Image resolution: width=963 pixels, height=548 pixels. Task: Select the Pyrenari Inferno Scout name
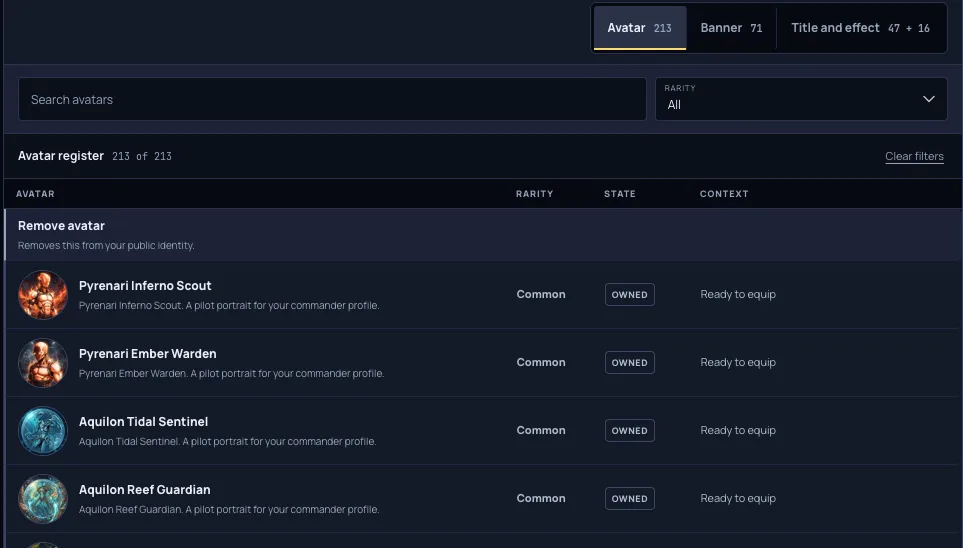(x=145, y=286)
